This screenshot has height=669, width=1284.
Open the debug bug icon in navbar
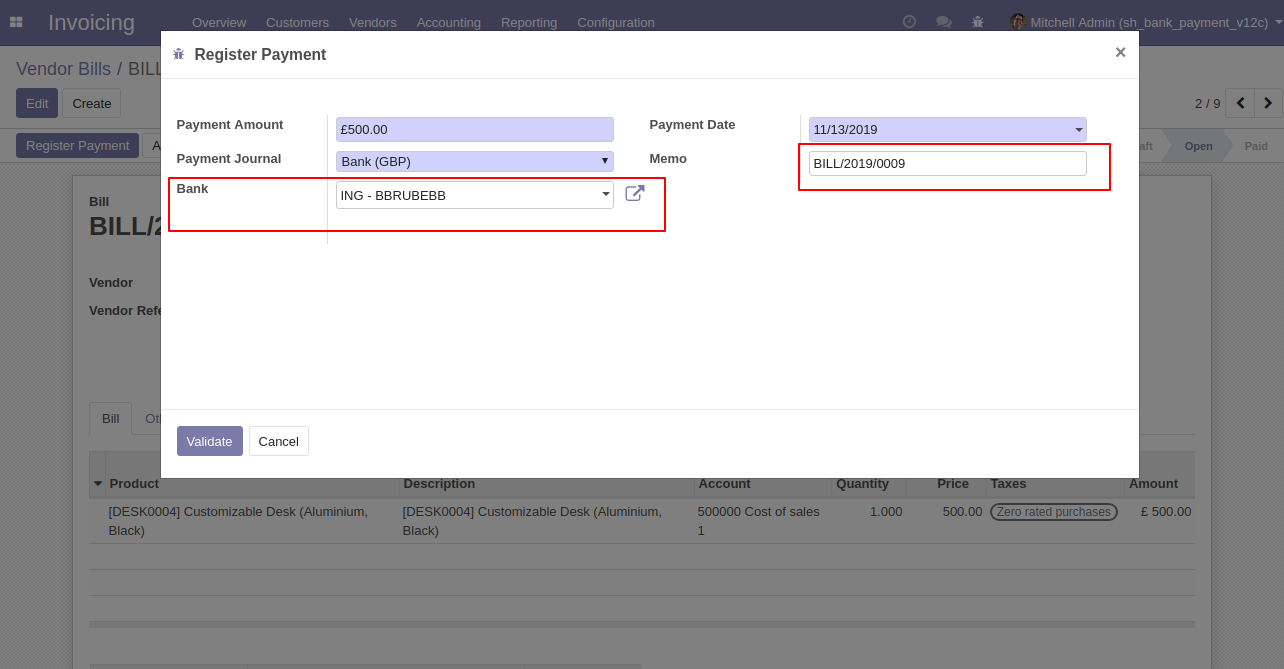coord(978,22)
